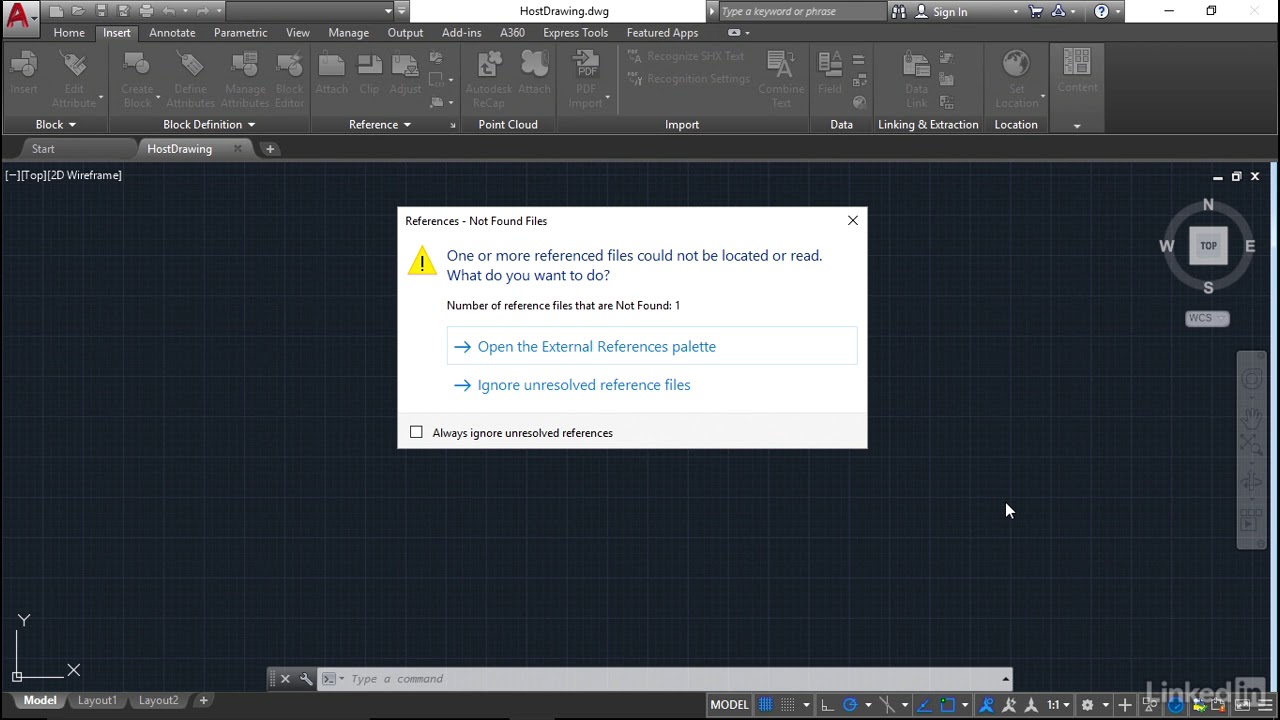Open the Help question mark icon
The width and height of the screenshot is (1280, 720).
coord(1101,12)
